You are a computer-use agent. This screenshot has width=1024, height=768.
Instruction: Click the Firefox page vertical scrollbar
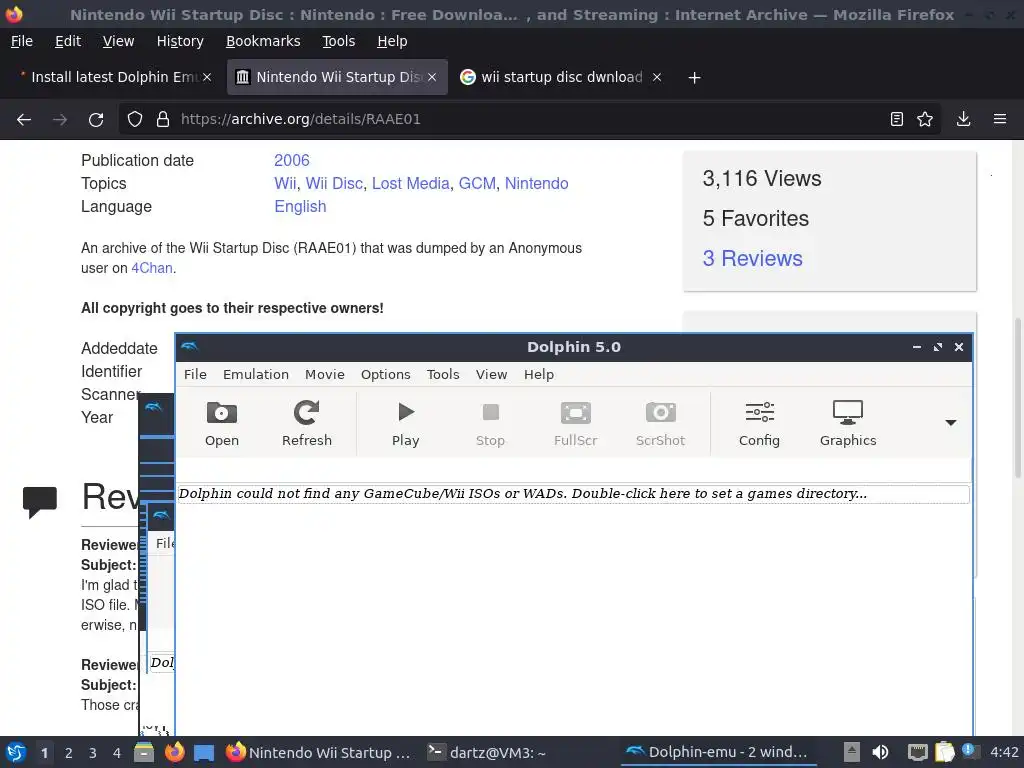pos(1017,398)
